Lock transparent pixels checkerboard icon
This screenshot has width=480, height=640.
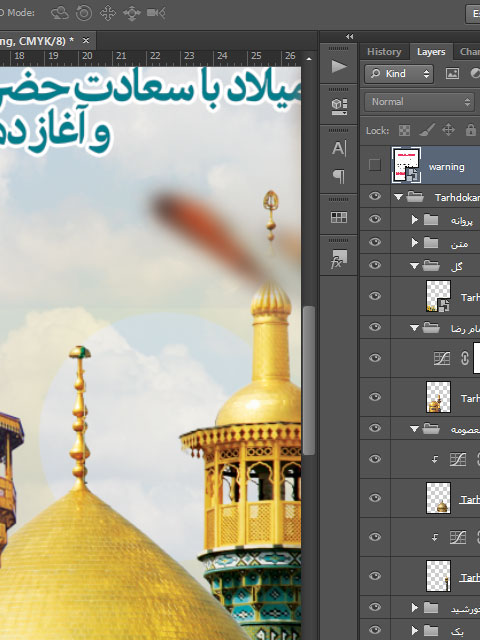pos(404,131)
